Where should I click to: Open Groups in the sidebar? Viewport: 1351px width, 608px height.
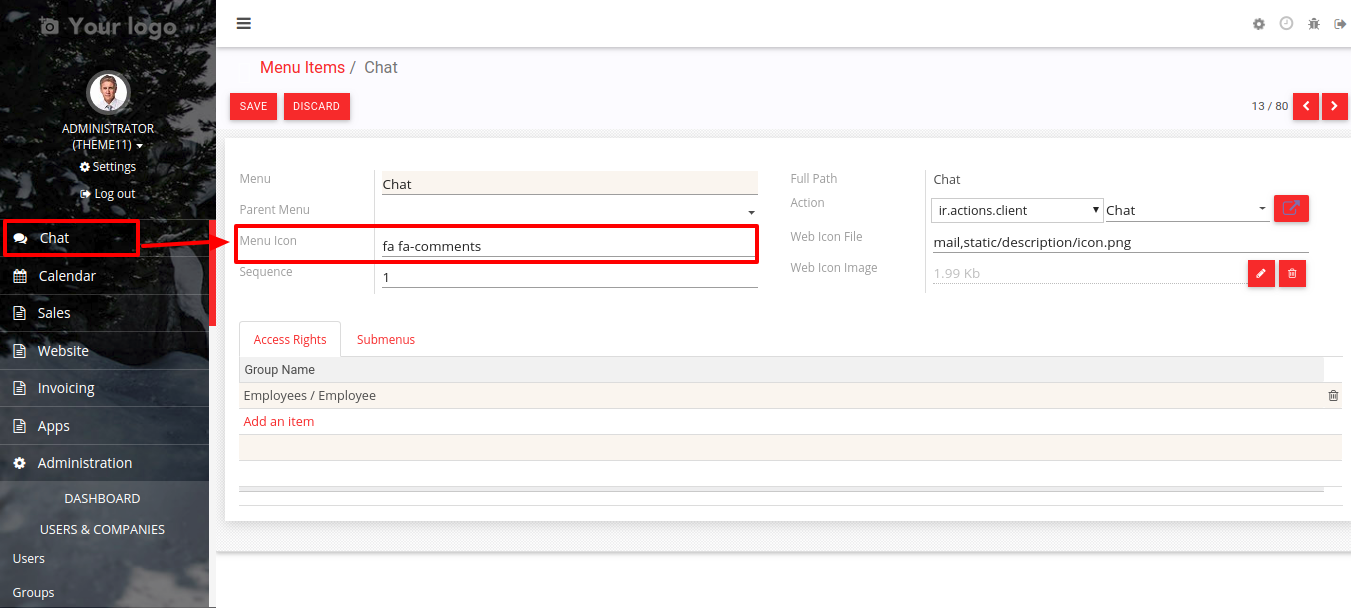33,592
